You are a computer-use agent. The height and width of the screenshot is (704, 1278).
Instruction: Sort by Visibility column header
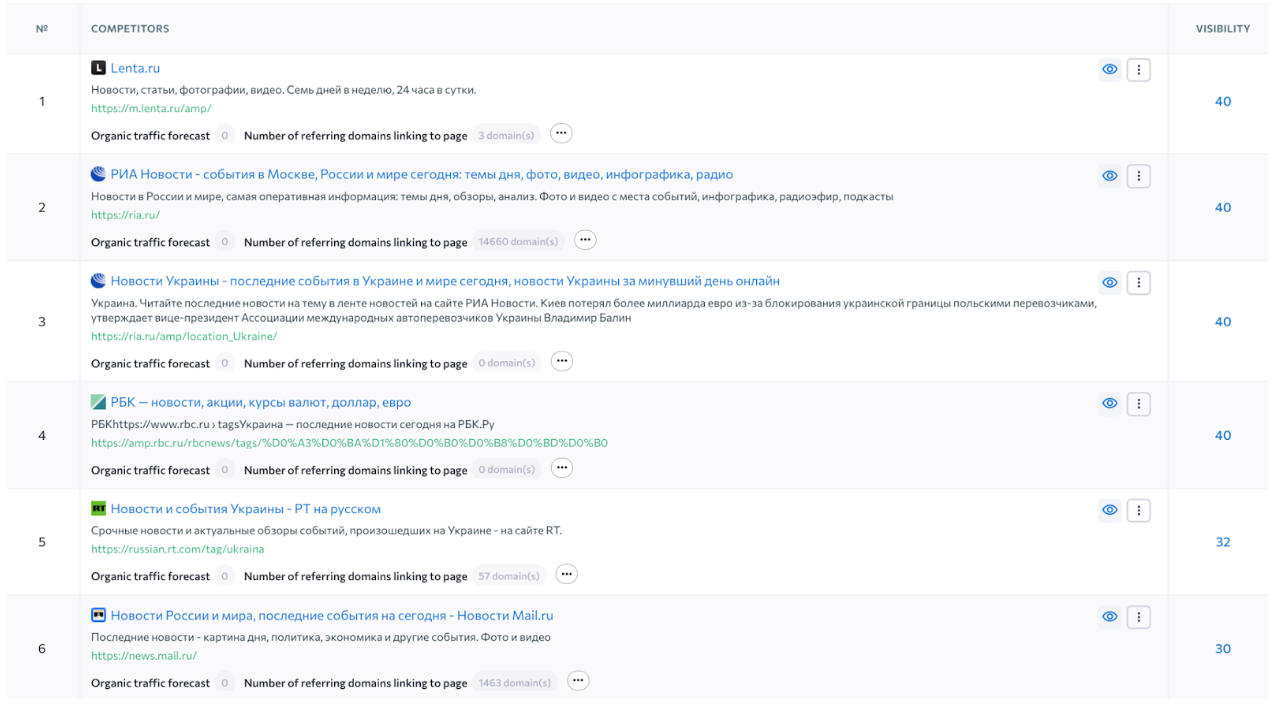(x=1222, y=29)
